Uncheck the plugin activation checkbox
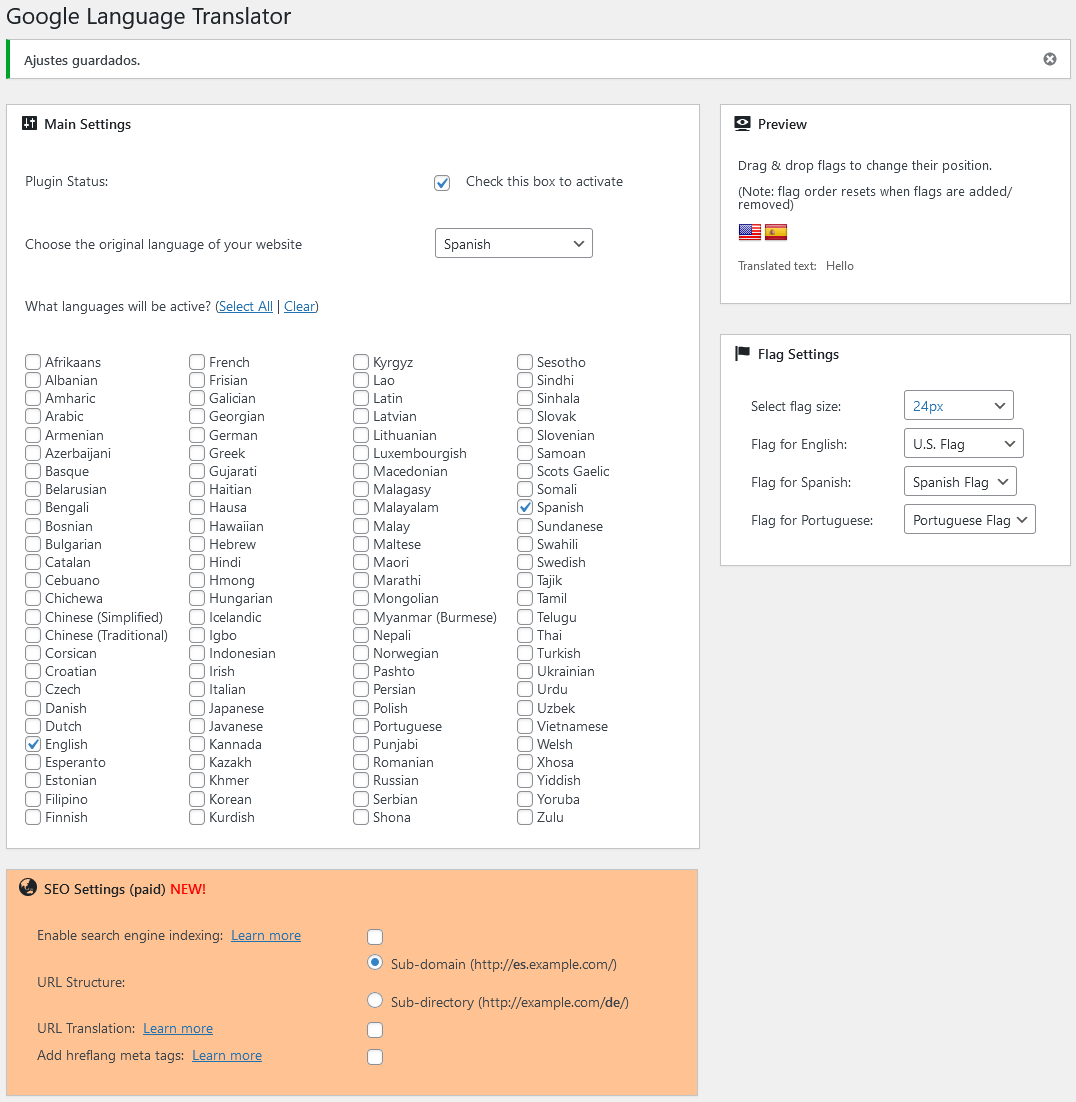 point(442,182)
